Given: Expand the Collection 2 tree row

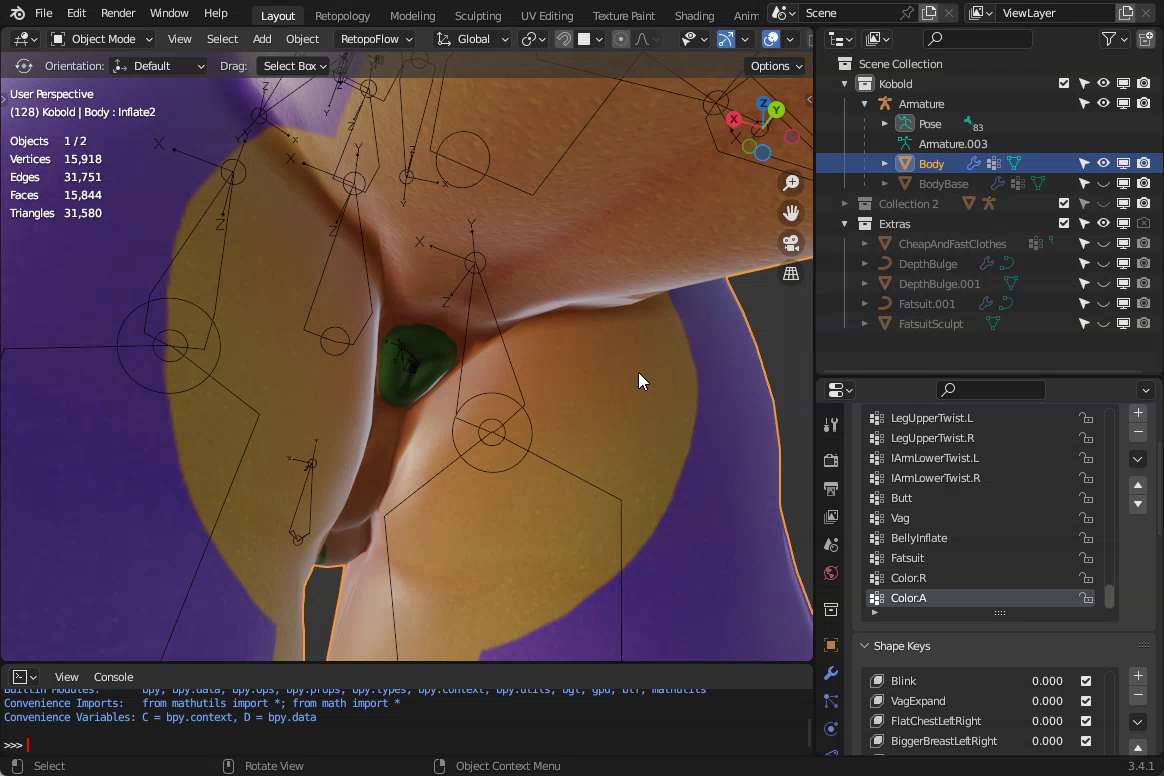Looking at the screenshot, I should pos(845,203).
